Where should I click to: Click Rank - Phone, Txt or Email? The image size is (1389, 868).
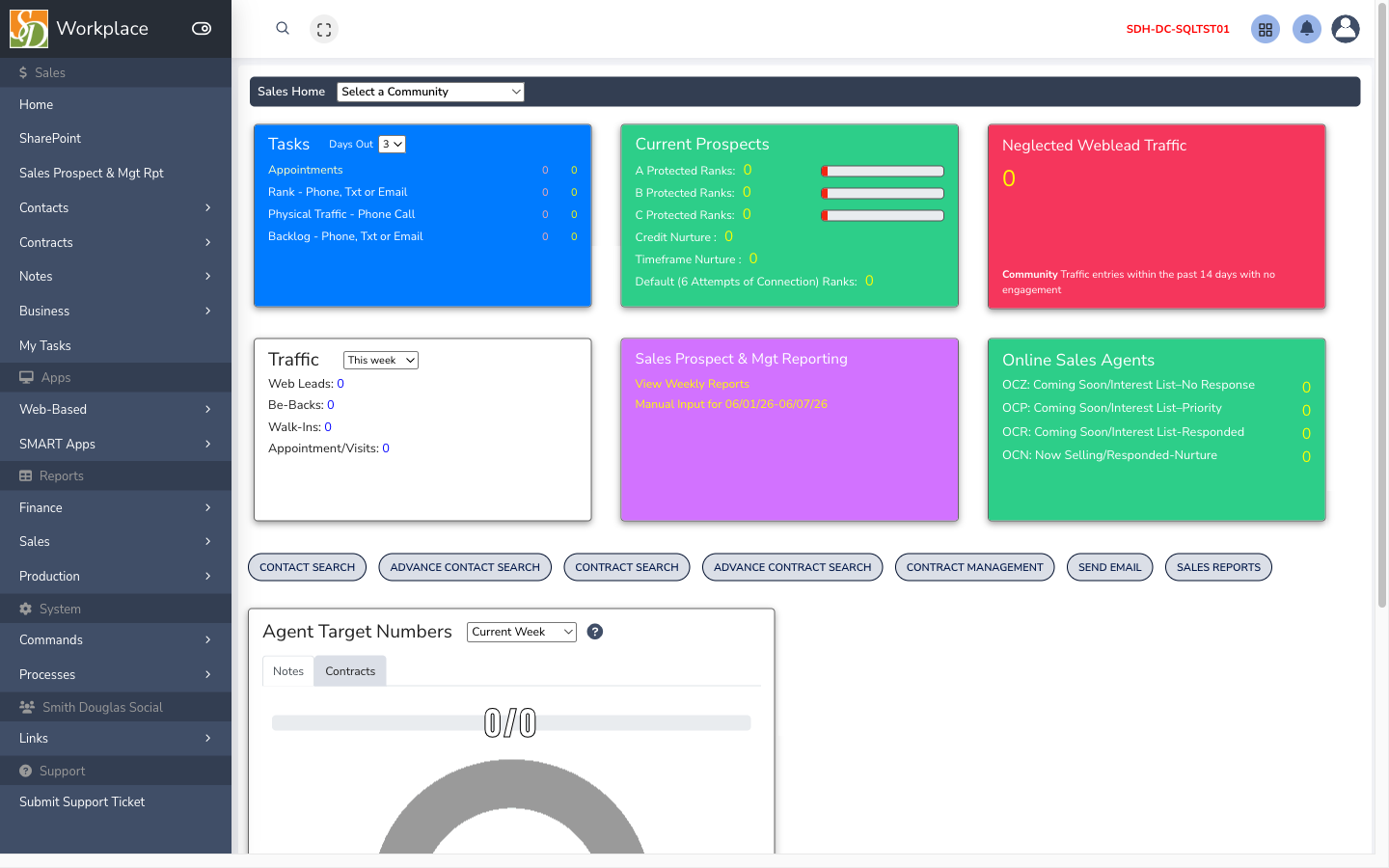click(x=338, y=192)
